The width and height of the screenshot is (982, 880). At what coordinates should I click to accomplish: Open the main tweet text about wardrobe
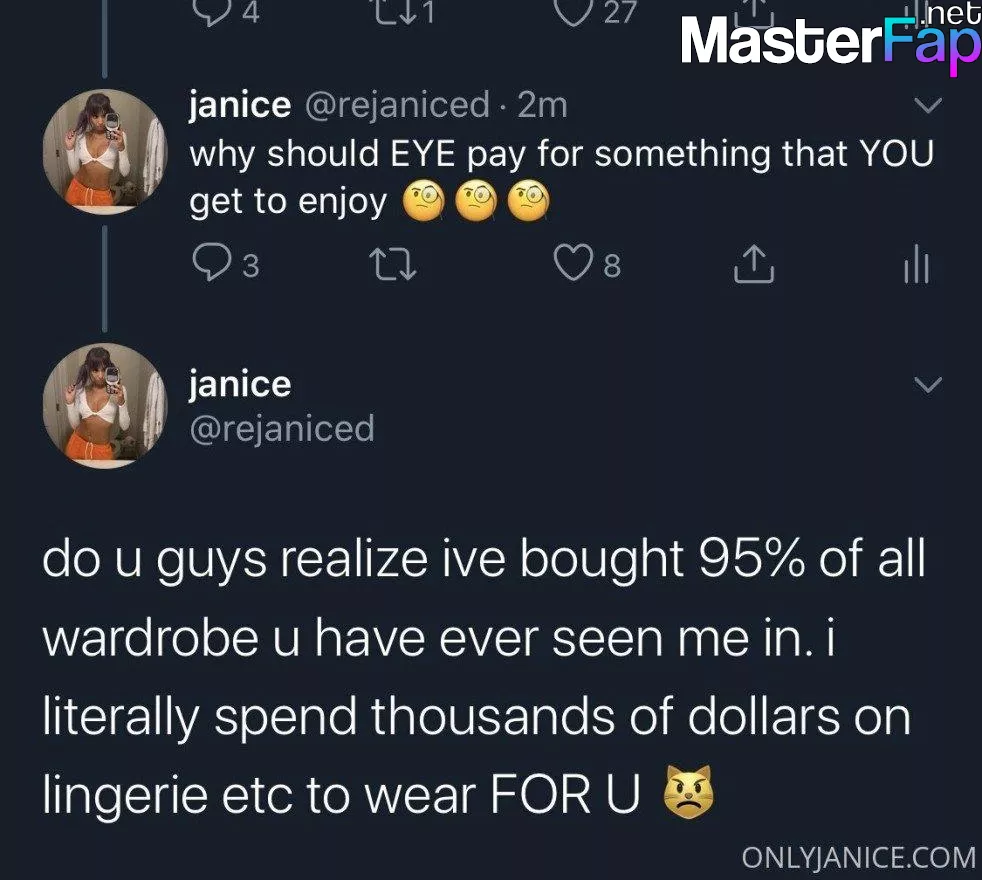tap(483, 676)
